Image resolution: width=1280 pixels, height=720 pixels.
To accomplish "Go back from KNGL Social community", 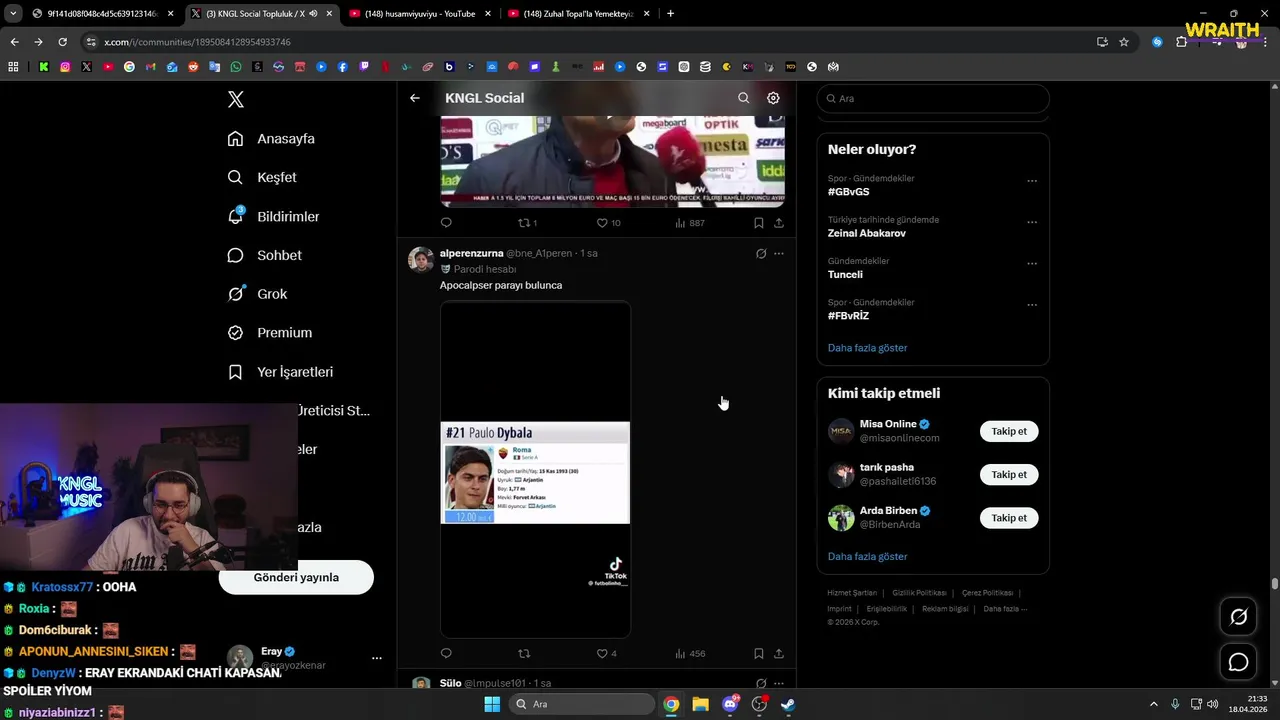I will pyautogui.click(x=415, y=98).
